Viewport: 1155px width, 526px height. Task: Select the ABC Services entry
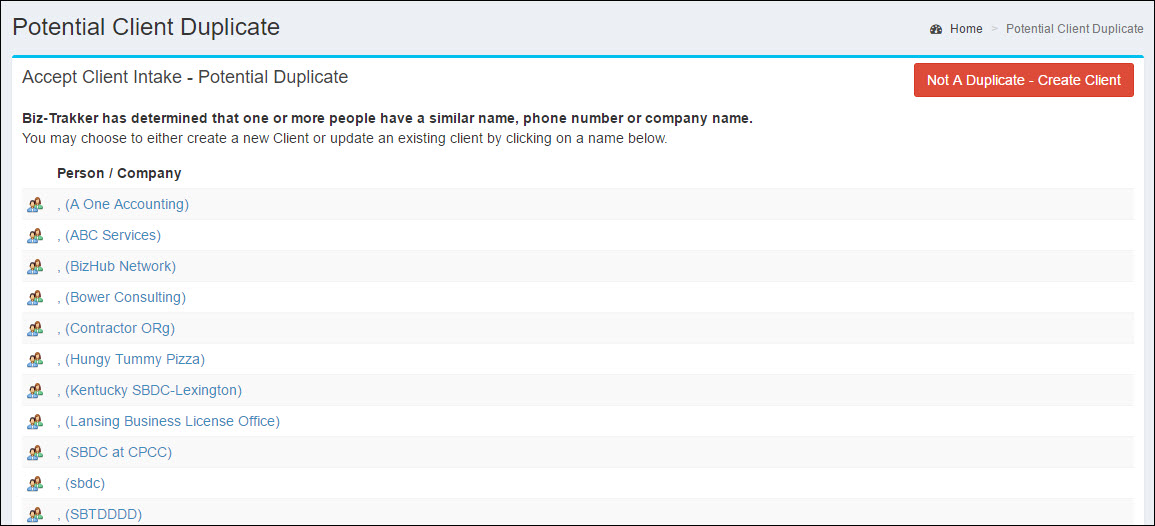coord(109,235)
